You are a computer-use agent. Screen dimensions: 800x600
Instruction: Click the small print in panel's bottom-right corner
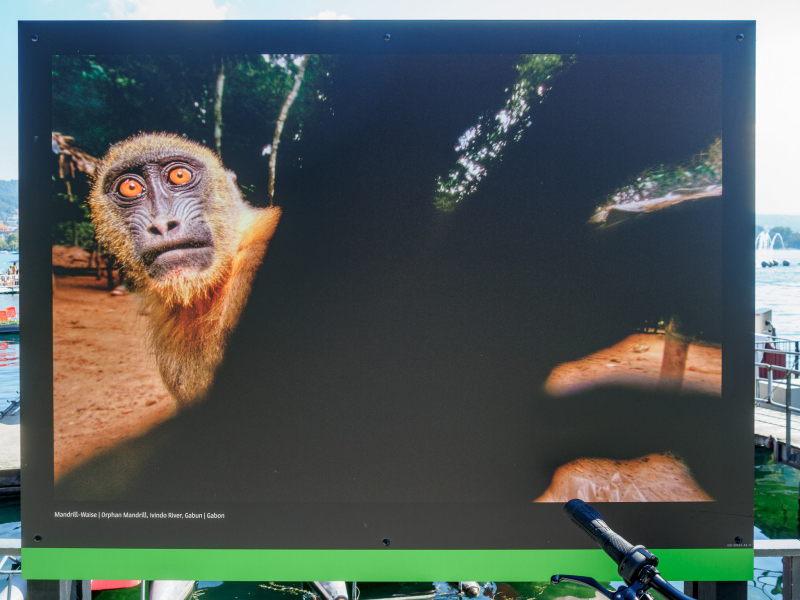tap(738, 544)
